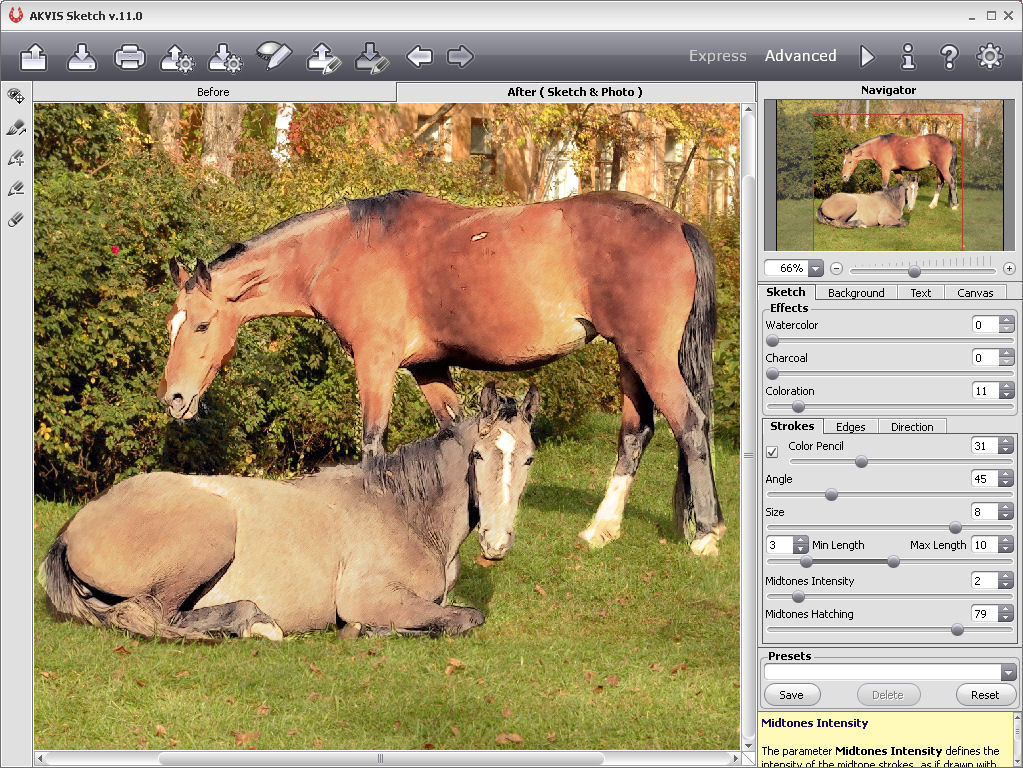The image size is (1023, 768).
Task: Toggle the Color Pencil checkbox
Action: pyautogui.click(x=772, y=452)
